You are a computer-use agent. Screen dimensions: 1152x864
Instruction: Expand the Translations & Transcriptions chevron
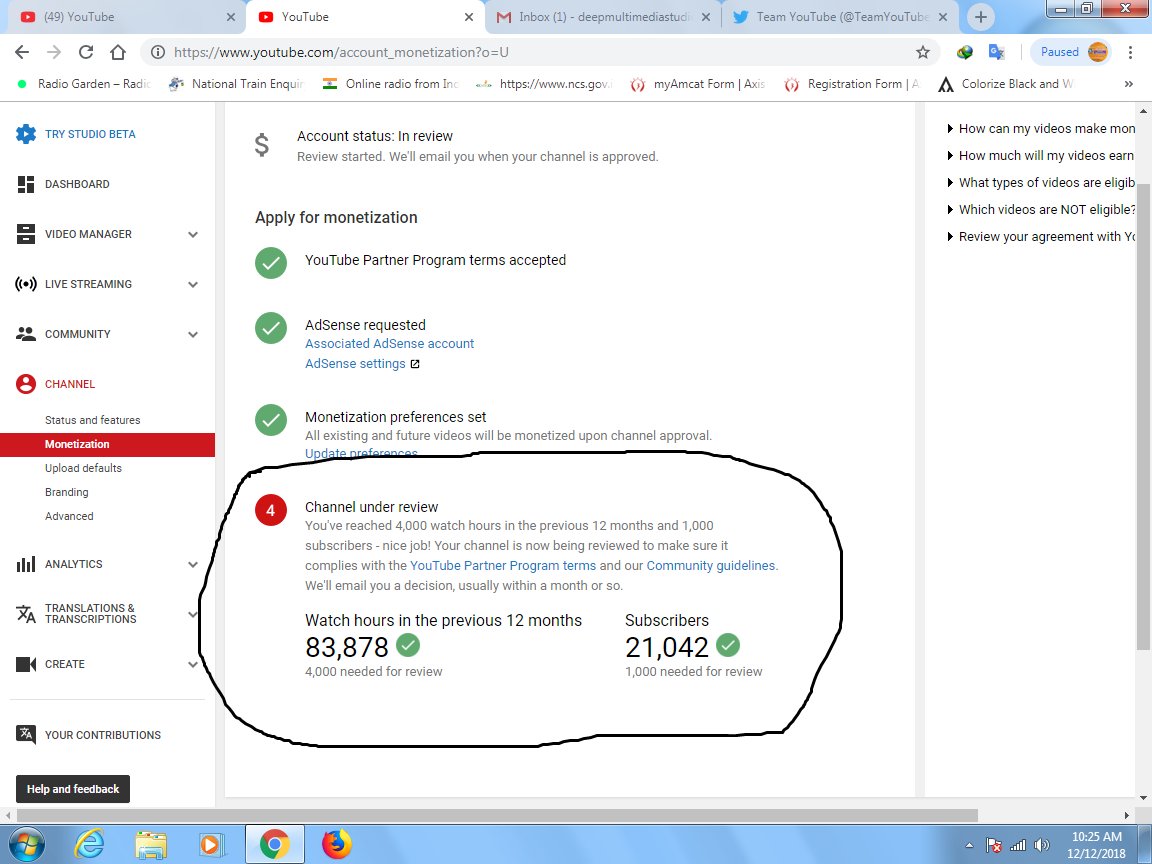coord(192,614)
